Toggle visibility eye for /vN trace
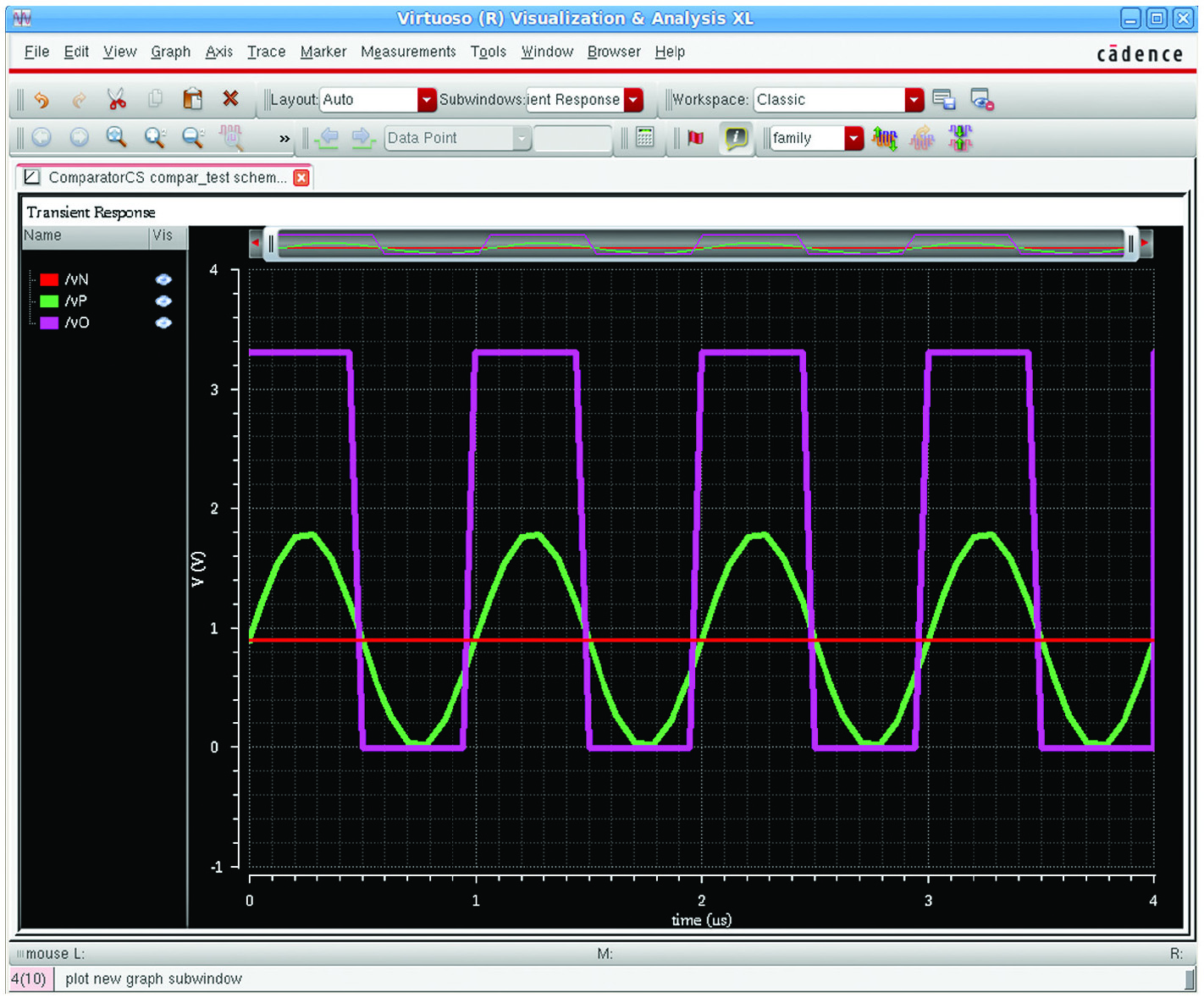The height and width of the screenshot is (998, 1204). 163,279
